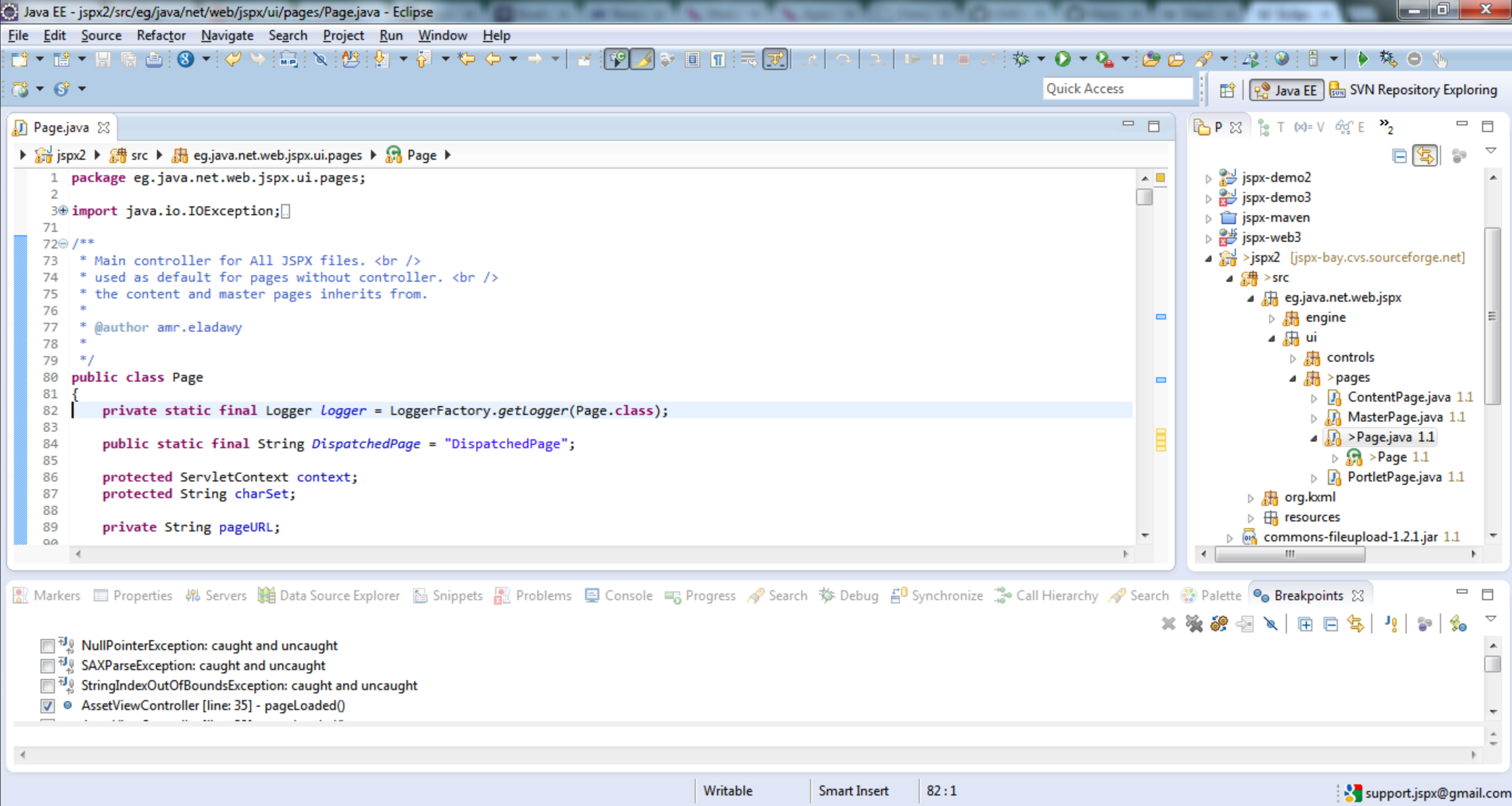Screen dimensions: 1512x806
Task: Click in the Quick Access field
Action: pyautogui.click(x=1118, y=89)
